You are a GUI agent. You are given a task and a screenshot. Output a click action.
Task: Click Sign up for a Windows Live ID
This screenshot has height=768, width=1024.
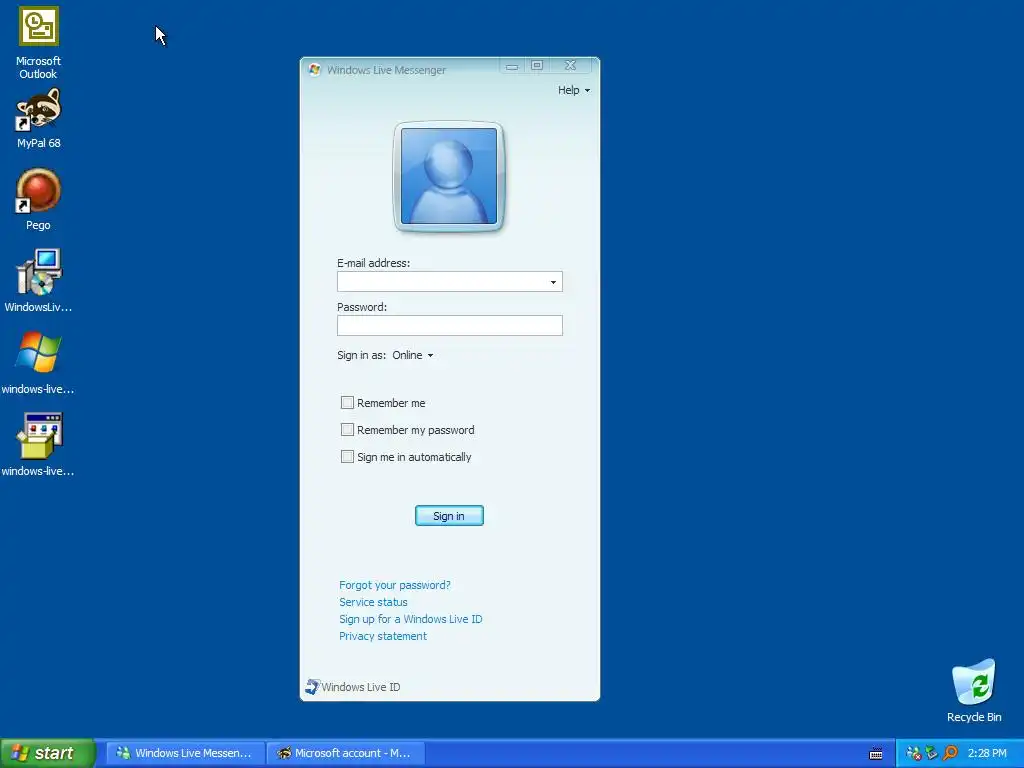(x=410, y=619)
